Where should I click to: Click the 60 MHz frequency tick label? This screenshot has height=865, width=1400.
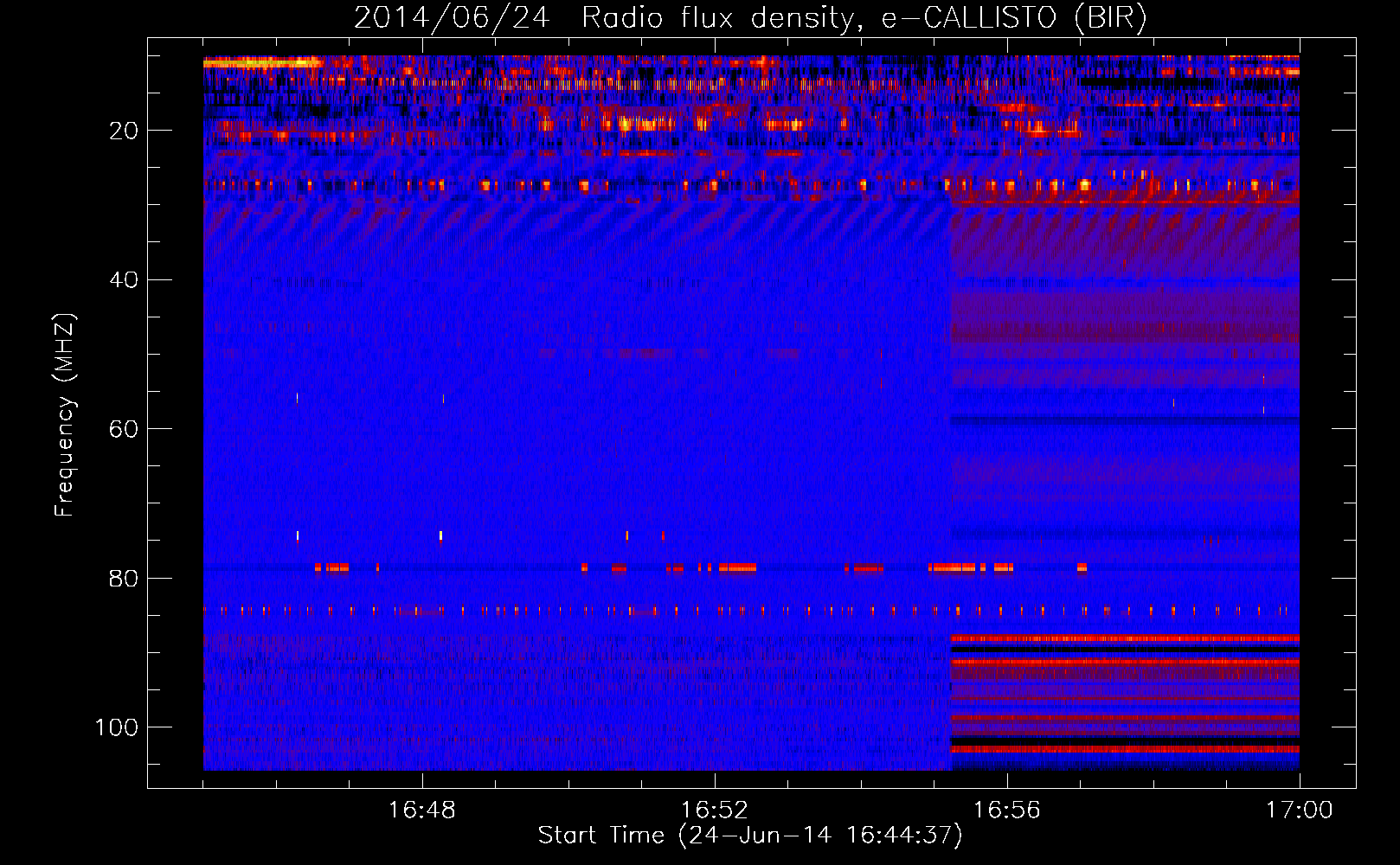point(125,429)
